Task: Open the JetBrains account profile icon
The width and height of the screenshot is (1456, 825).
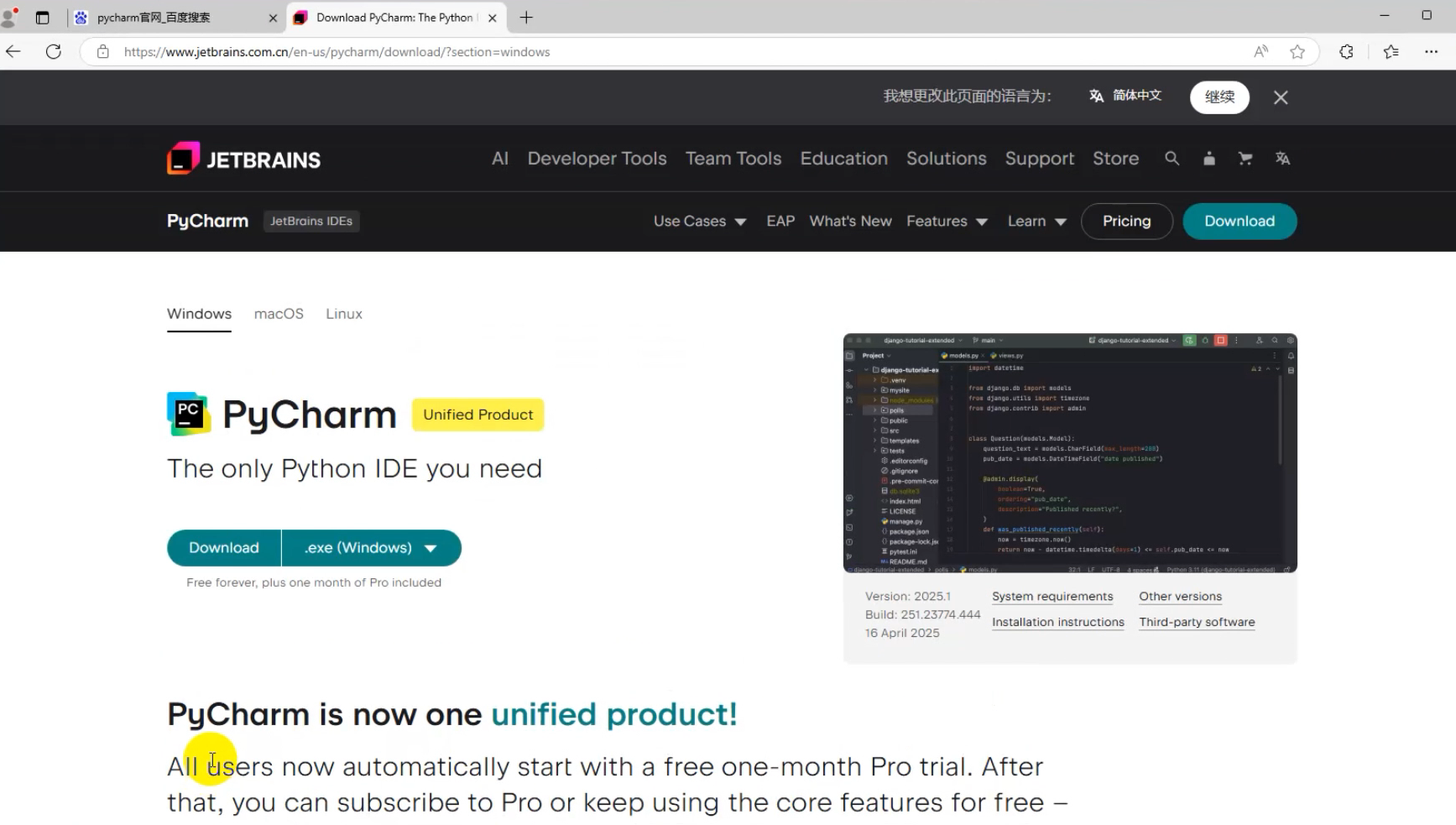Action: click(1208, 158)
